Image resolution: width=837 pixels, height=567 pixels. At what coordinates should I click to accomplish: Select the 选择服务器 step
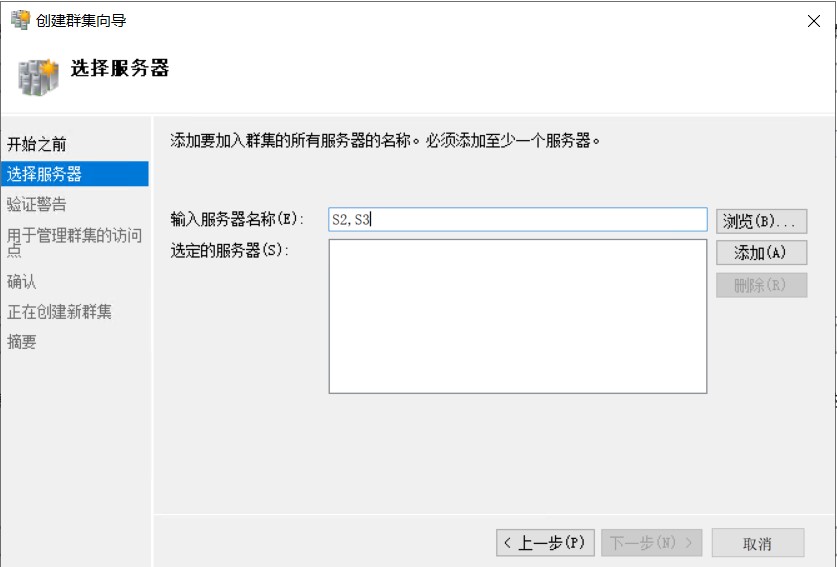pos(75,174)
